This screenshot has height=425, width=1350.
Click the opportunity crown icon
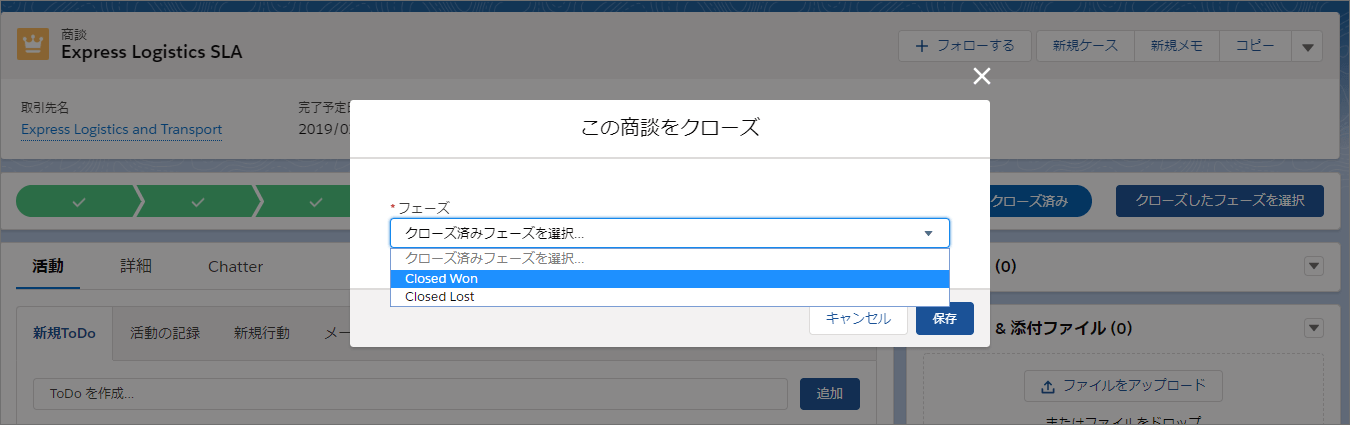pyautogui.click(x=35, y=45)
